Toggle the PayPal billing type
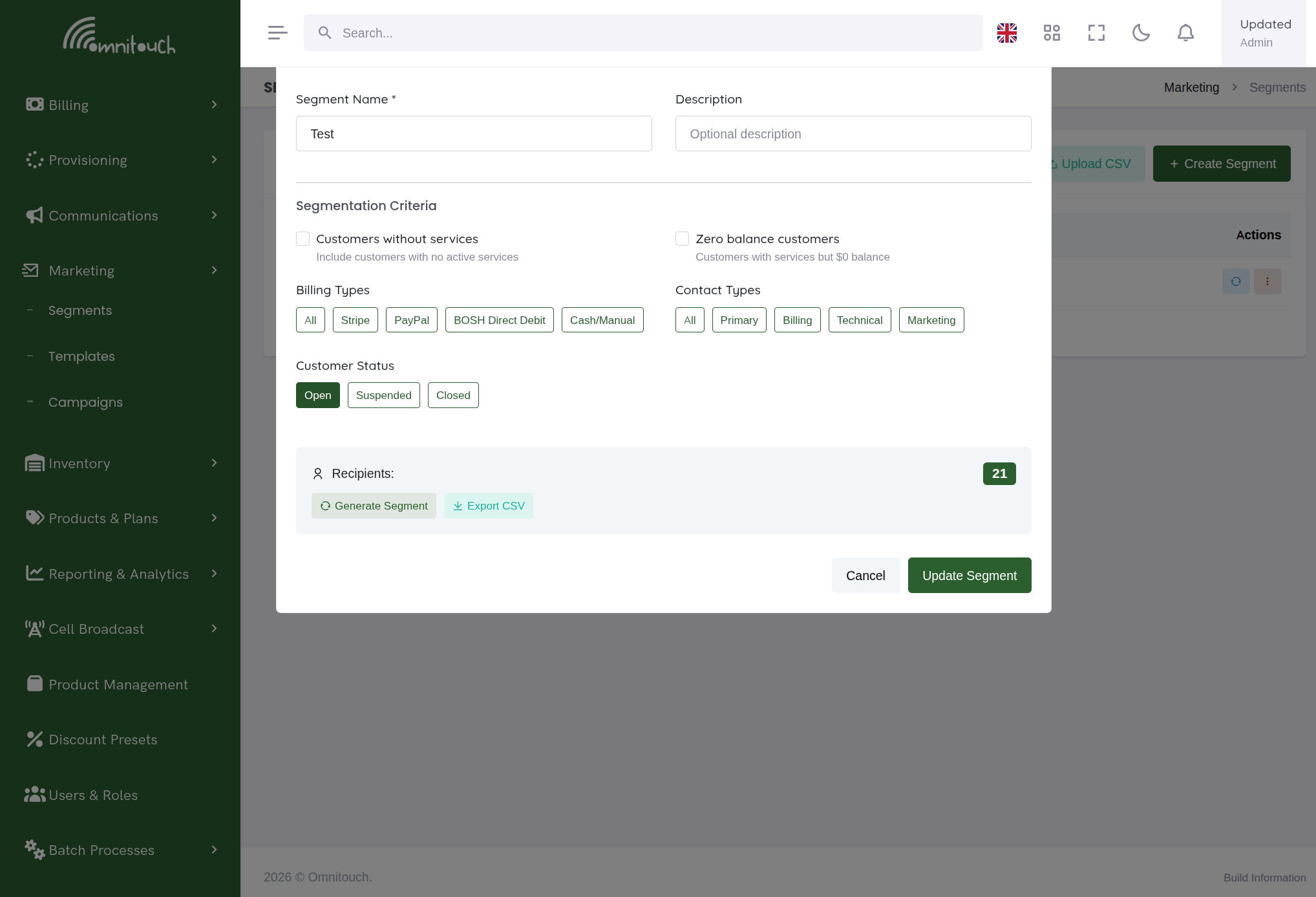The width and height of the screenshot is (1316, 897). 412,320
